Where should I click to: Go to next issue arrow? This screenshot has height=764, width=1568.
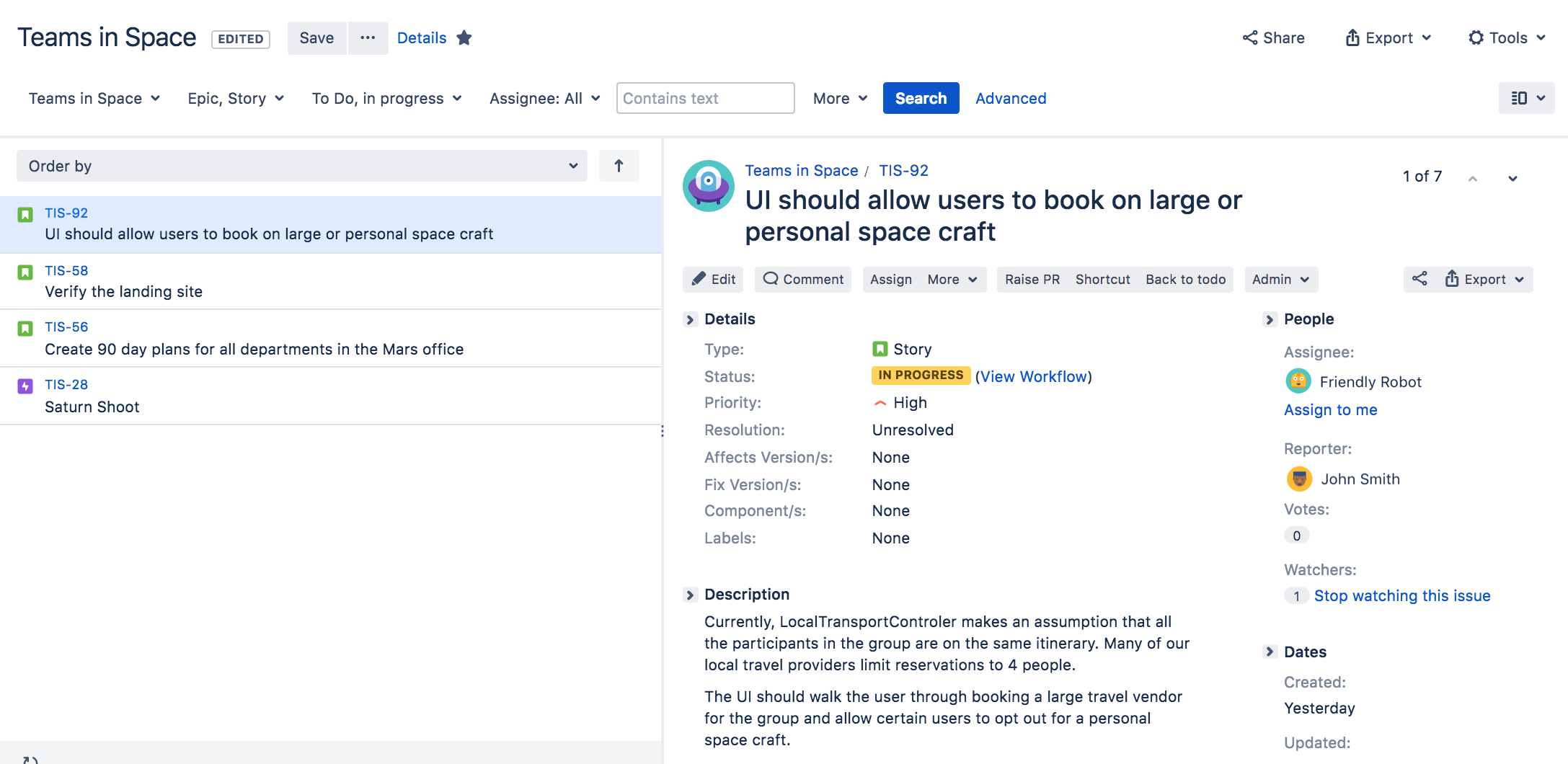[x=1512, y=178]
